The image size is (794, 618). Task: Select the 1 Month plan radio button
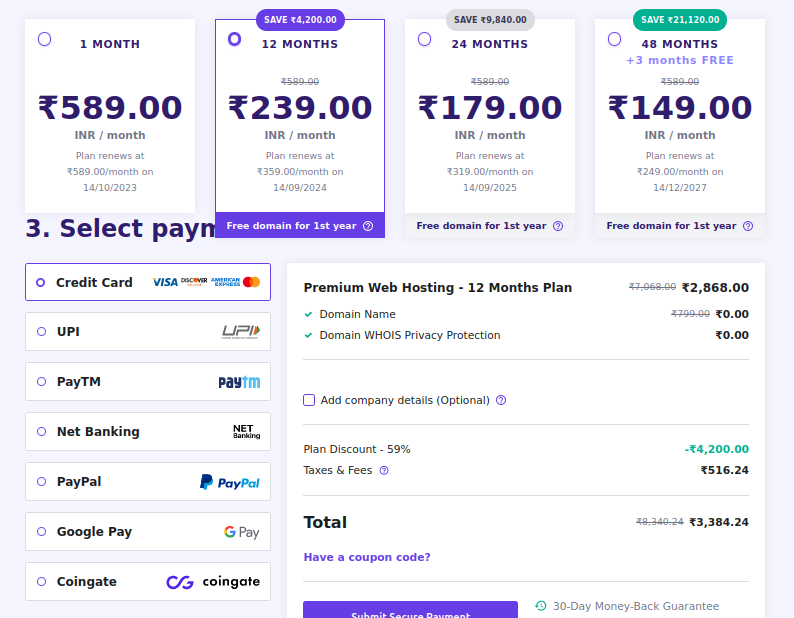coord(45,39)
